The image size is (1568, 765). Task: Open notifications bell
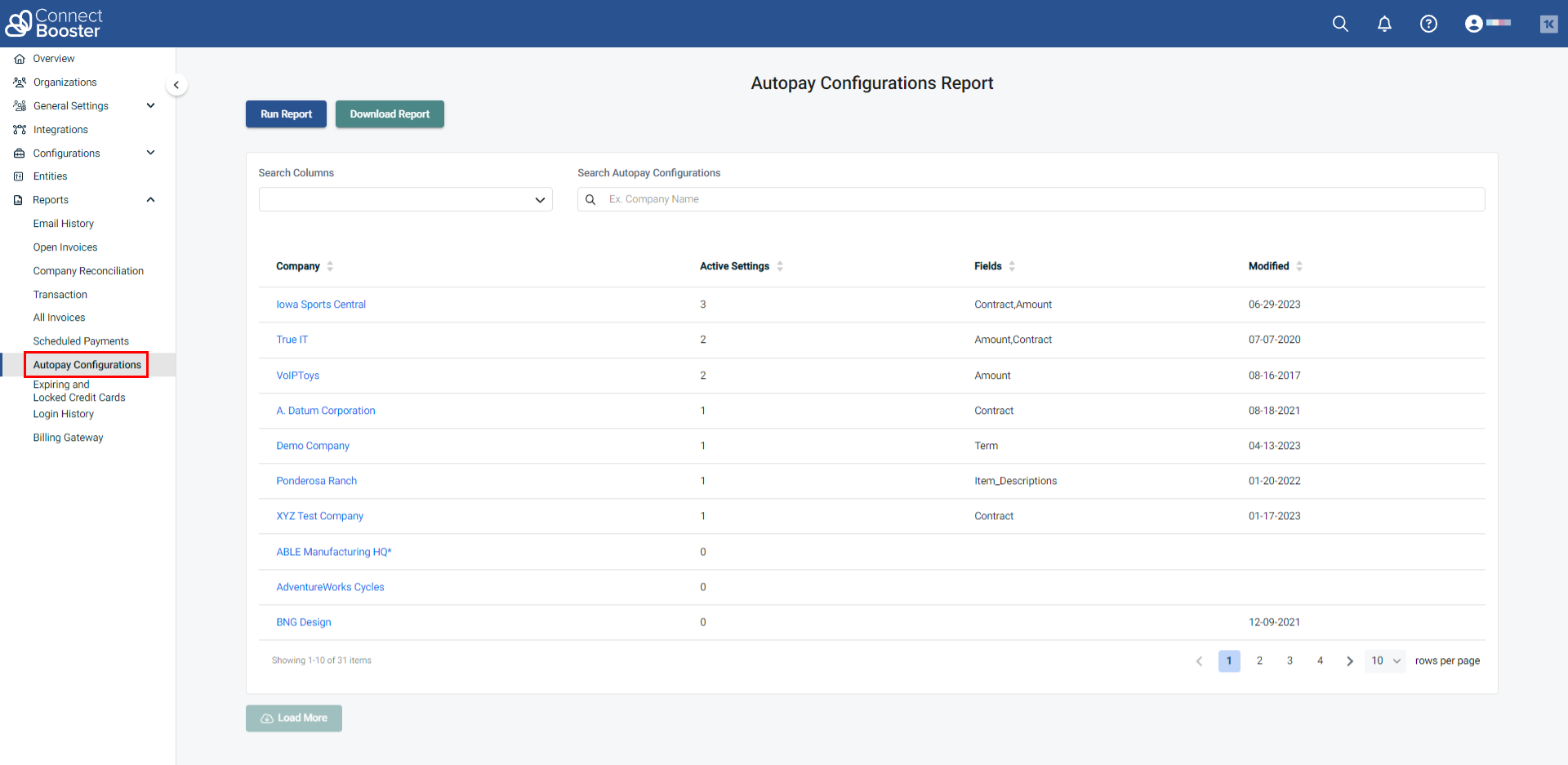pyautogui.click(x=1384, y=24)
